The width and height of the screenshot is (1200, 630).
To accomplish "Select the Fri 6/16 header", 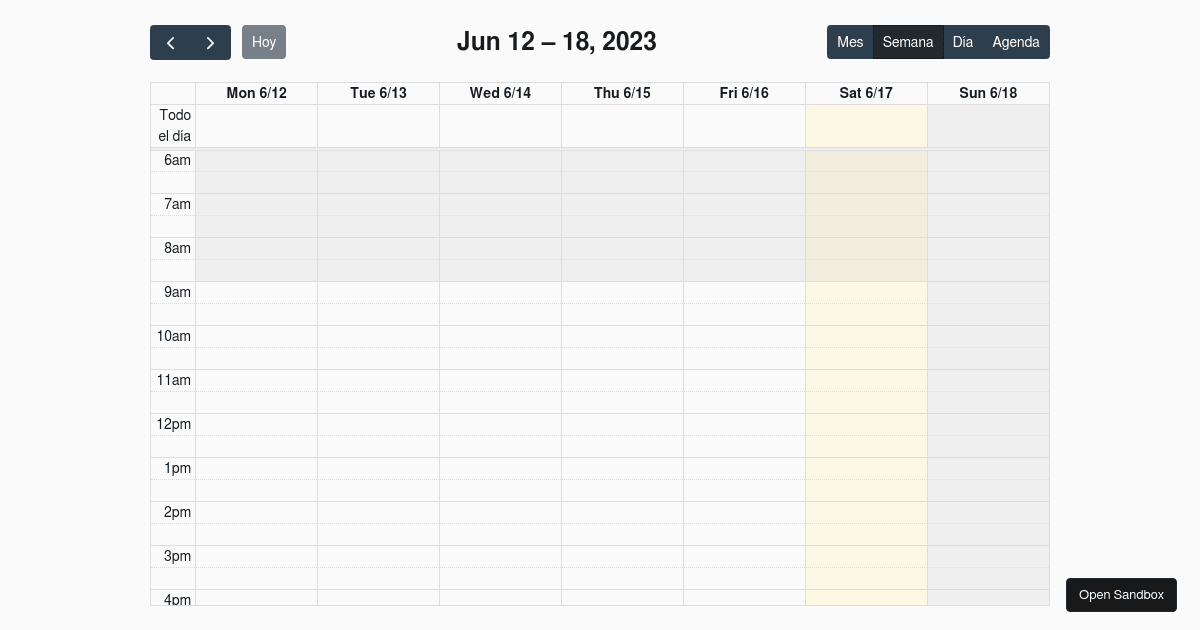I will coord(744,93).
